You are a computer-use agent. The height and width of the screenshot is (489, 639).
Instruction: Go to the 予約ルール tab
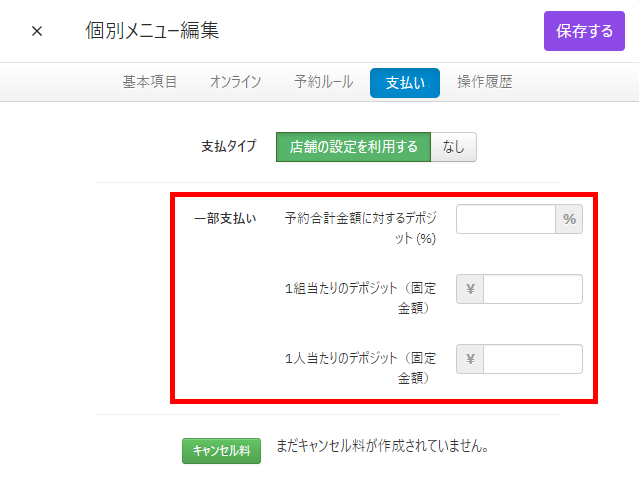[323, 83]
